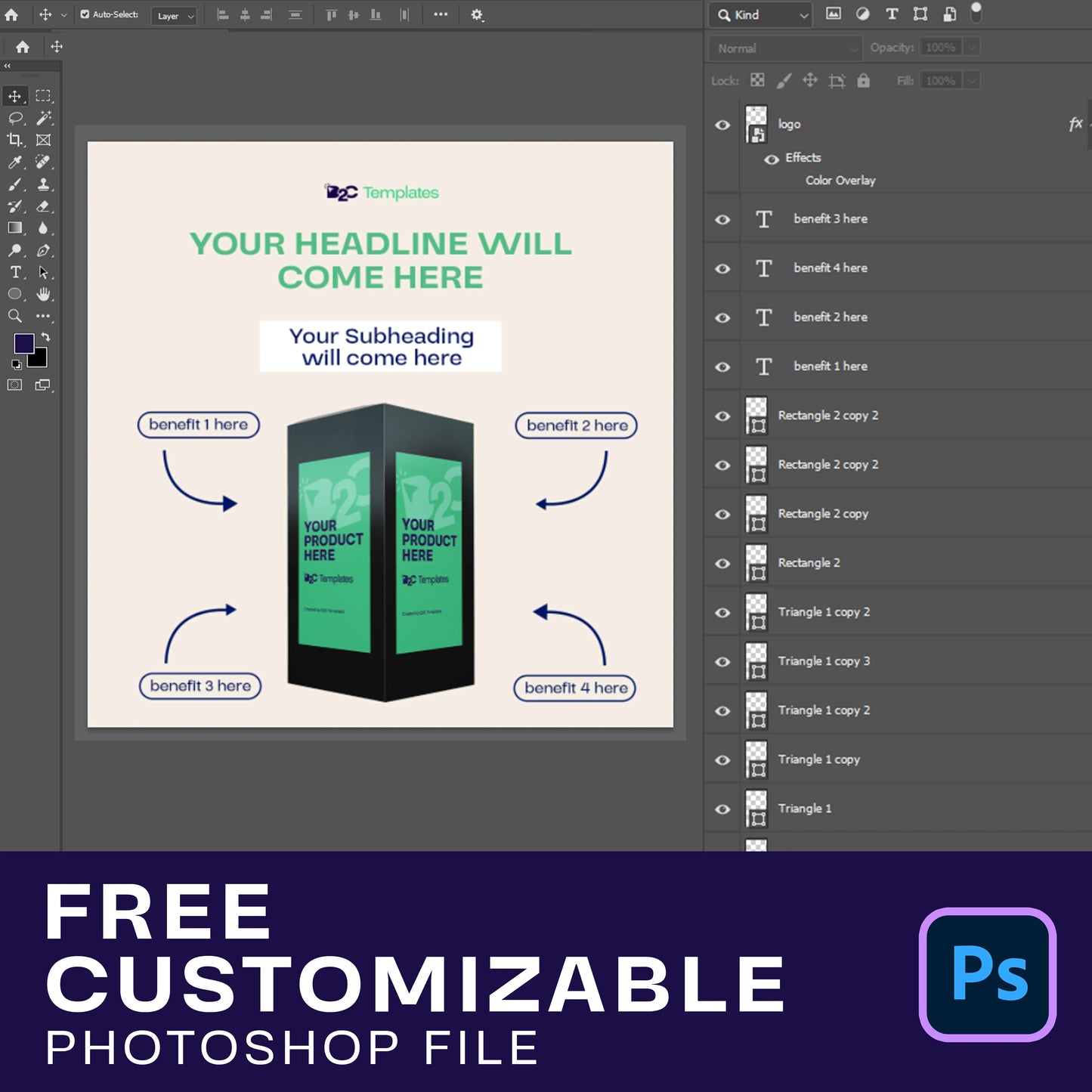Select the Clone Stamp tool
The height and width of the screenshot is (1092, 1092).
pos(44,184)
